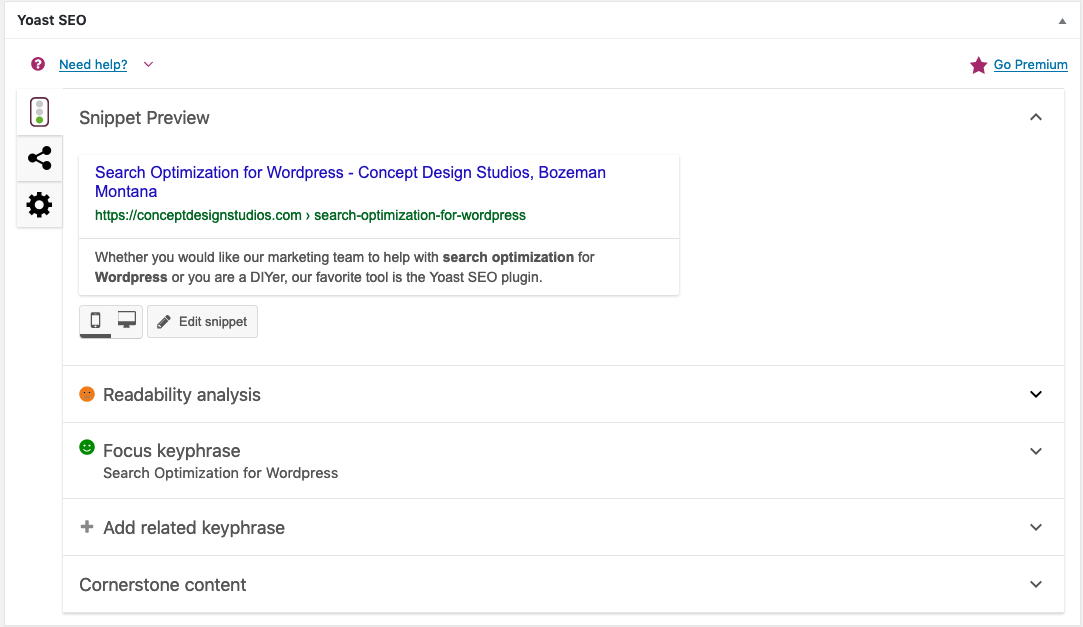The image size is (1083, 627).
Task: Switch to the Social share tab
Action: tap(39, 158)
